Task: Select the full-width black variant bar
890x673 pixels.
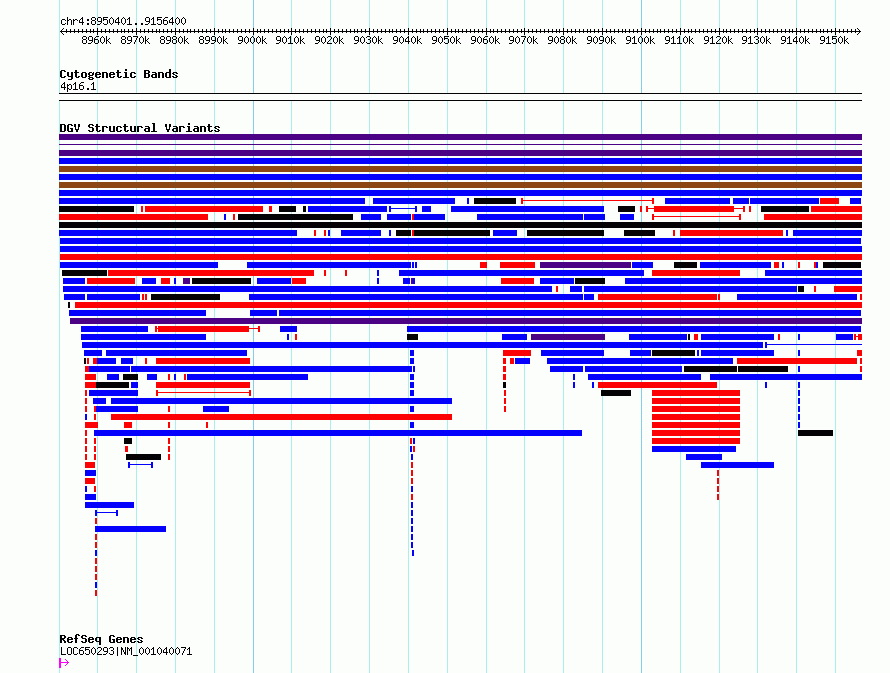Action: [x=460, y=225]
